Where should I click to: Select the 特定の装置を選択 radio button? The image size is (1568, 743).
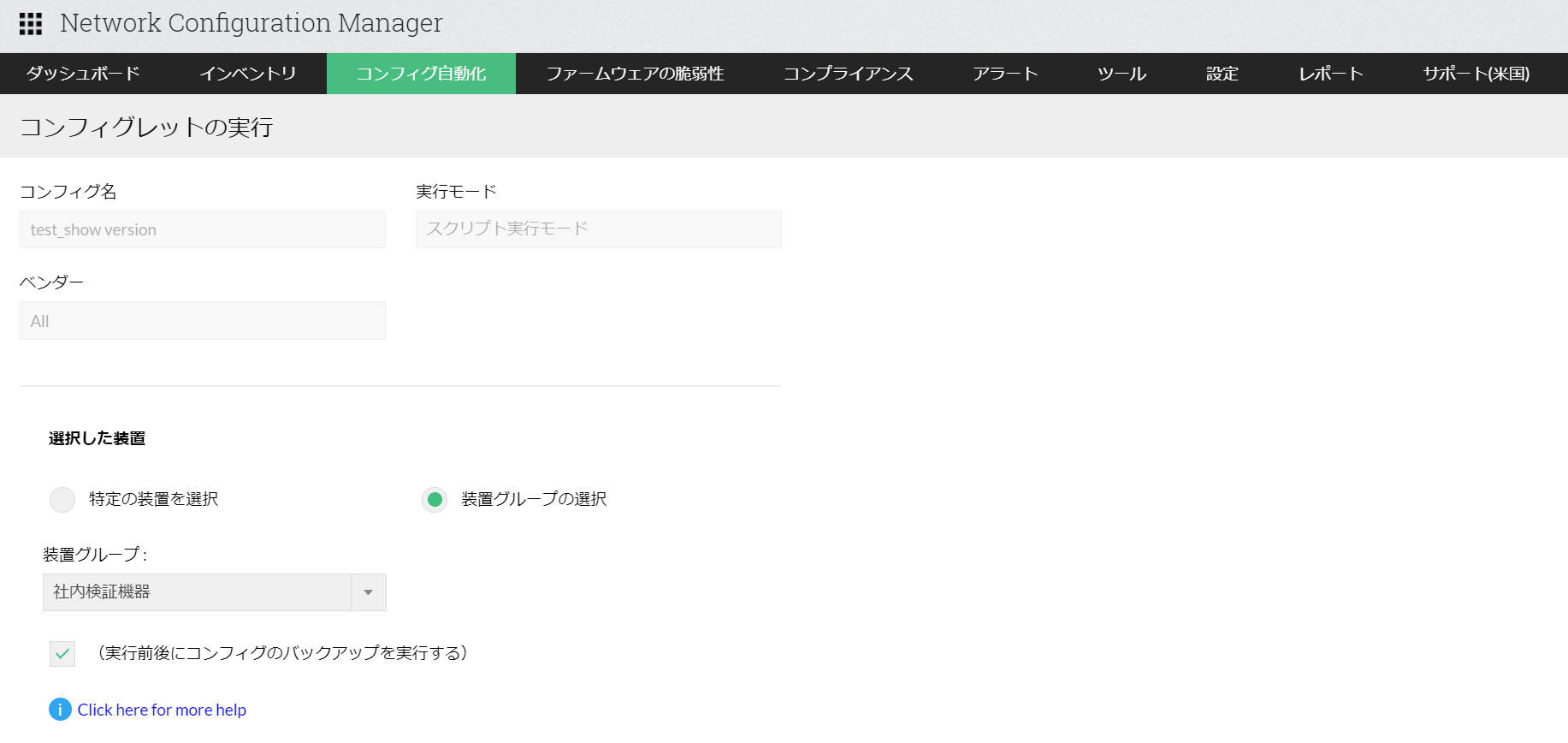coord(62,499)
